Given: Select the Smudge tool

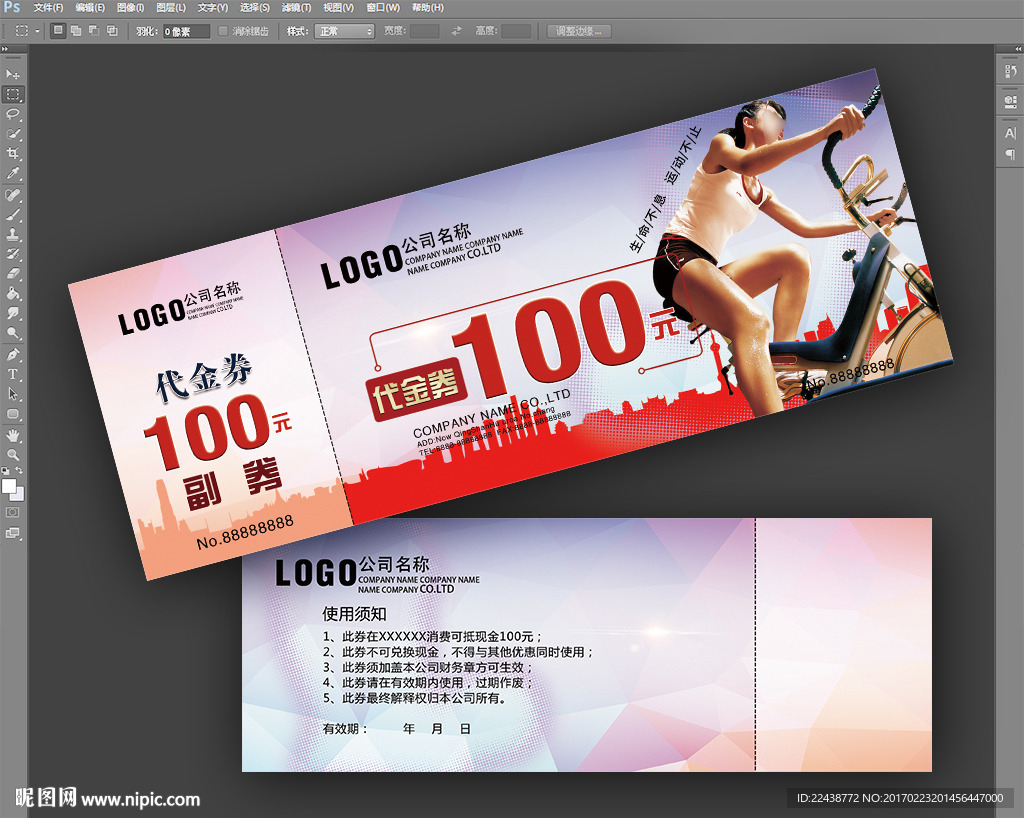Looking at the screenshot, I should coord(12,313).
